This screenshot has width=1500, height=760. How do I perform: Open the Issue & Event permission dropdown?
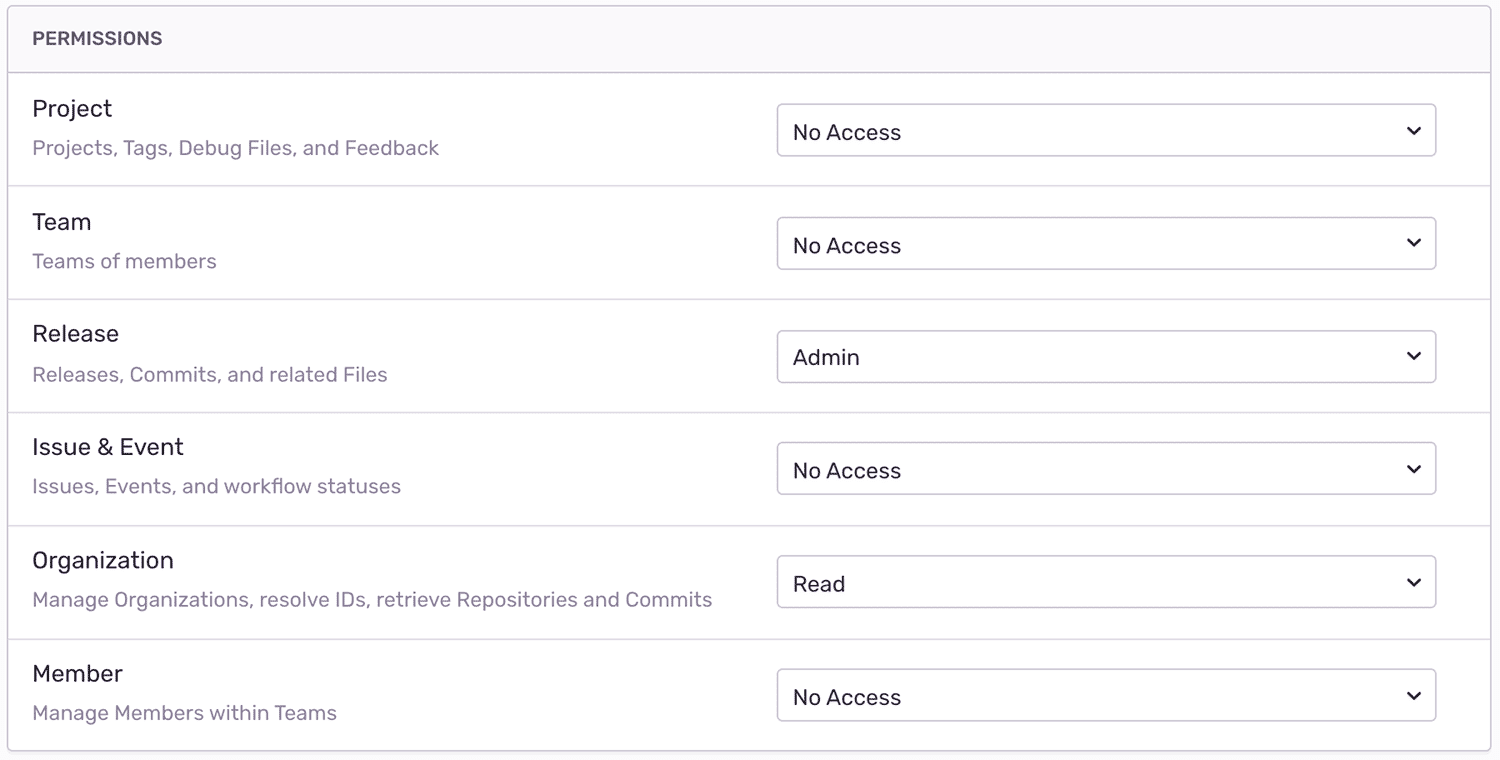pos(1105,468)
